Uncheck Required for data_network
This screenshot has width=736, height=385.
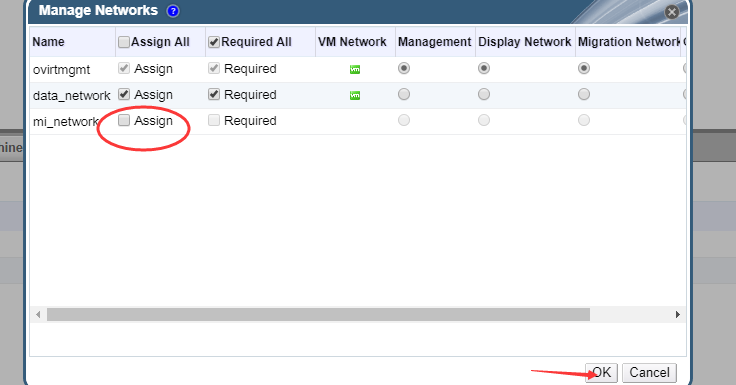pyautogui.click(x=214, y=94)
